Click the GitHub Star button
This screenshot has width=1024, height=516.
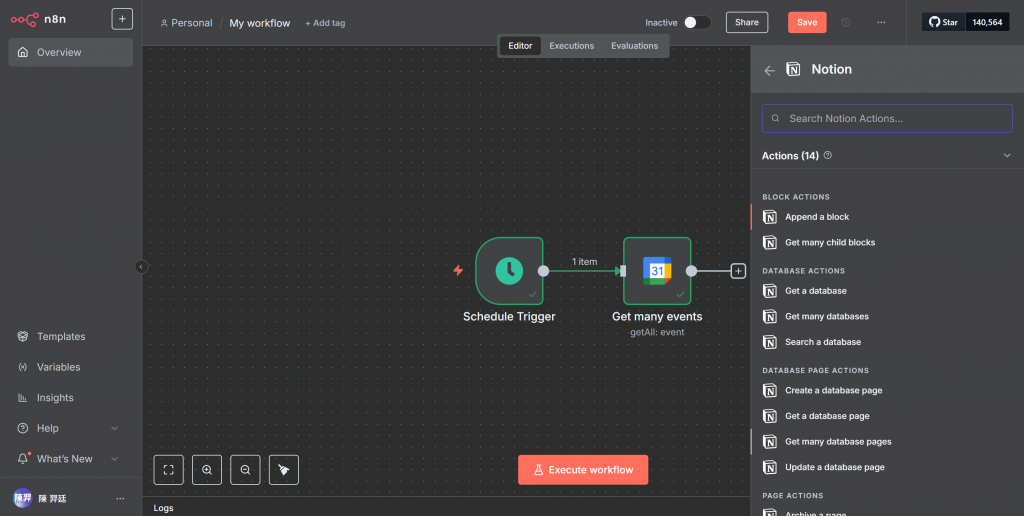point(944,22)
